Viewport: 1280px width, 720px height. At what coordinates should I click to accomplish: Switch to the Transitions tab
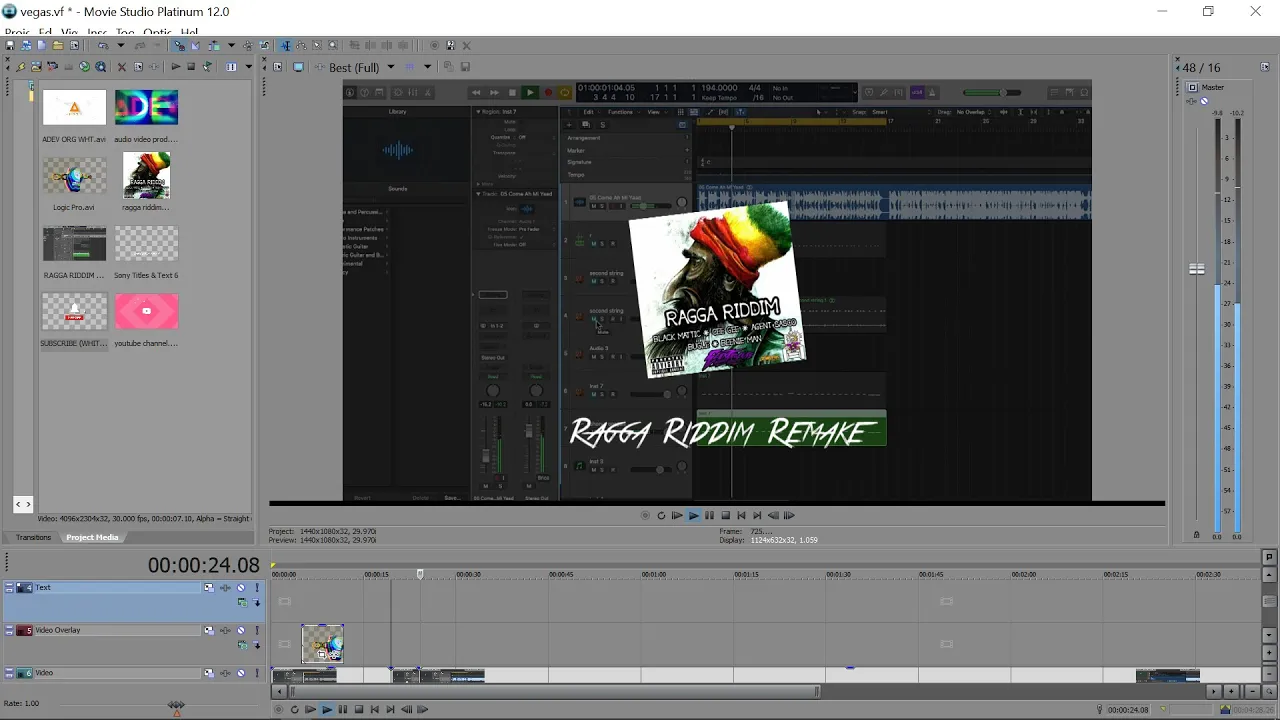33,537
